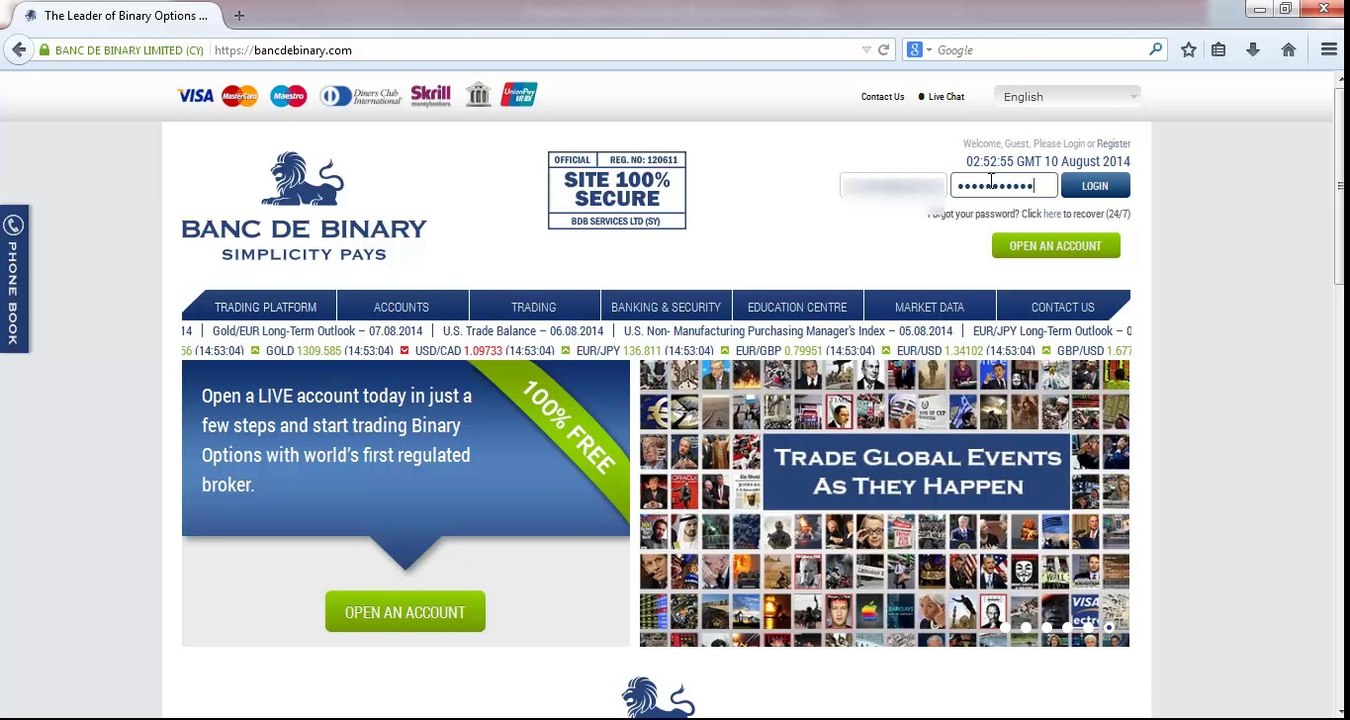
Task: Click the phone icon on Phone Book tab
Action: pos(14,225)
